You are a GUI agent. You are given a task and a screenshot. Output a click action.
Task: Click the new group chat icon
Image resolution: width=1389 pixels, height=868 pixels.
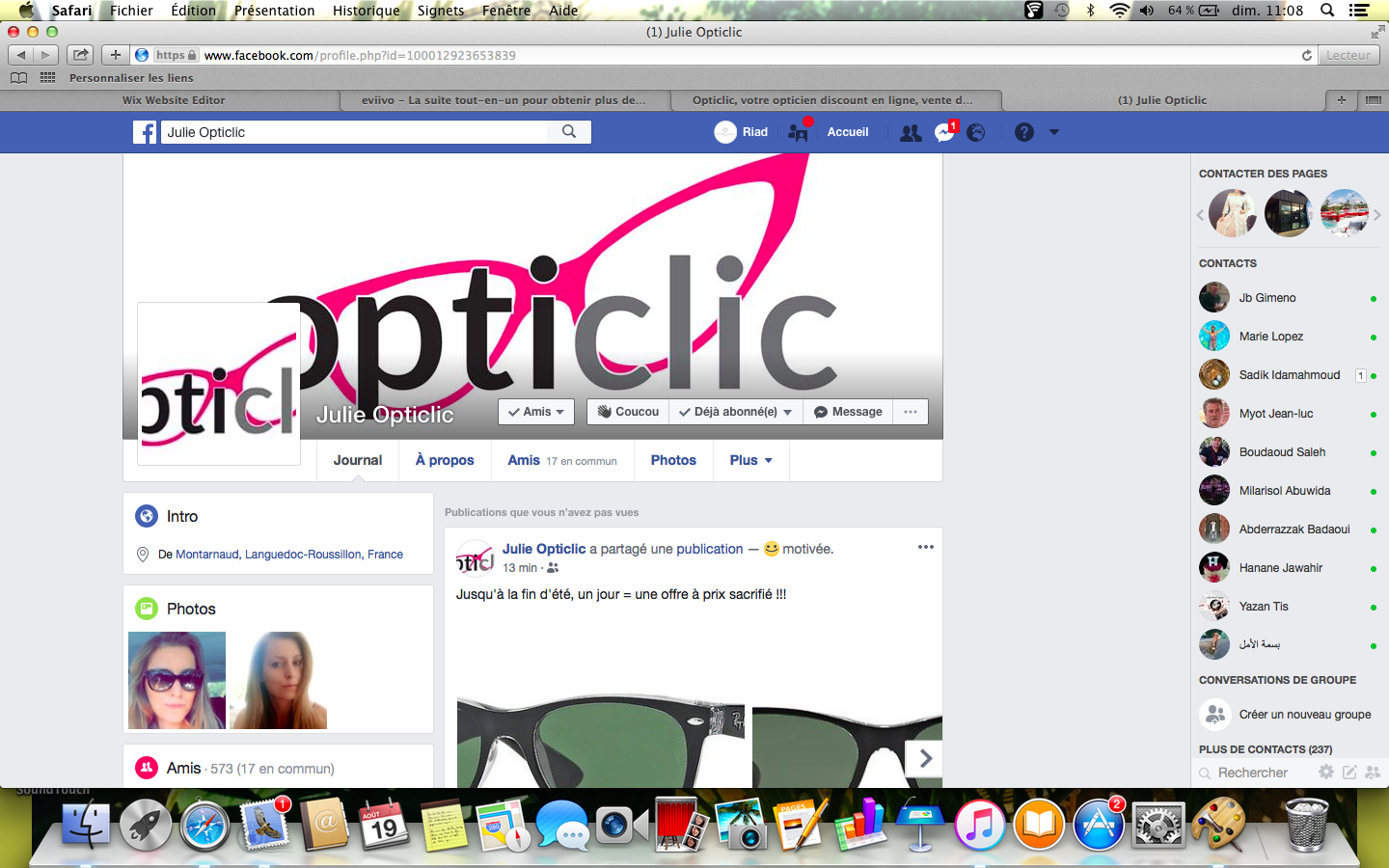(x=1373, y=772)
